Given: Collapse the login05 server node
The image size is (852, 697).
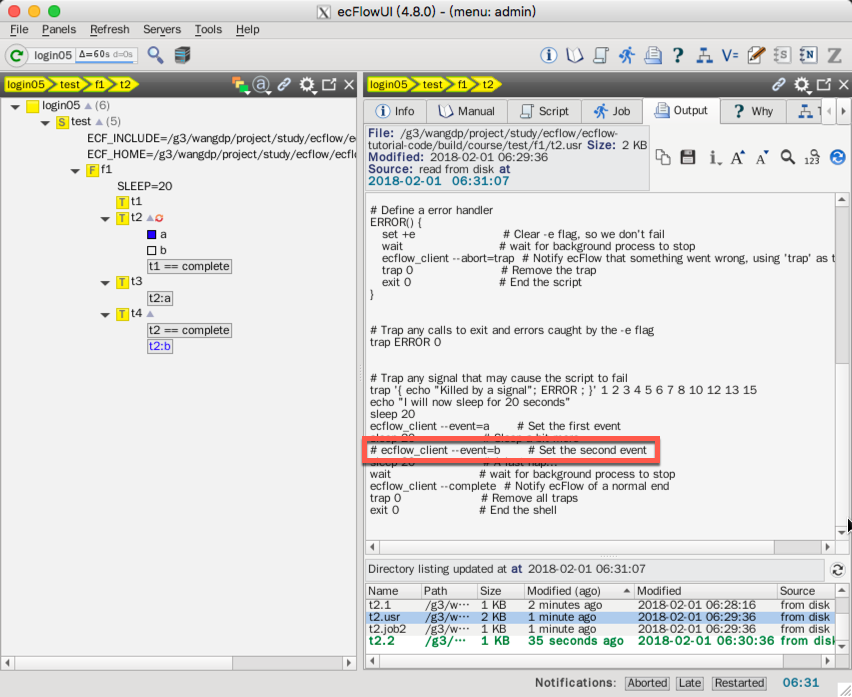Looking at the screenshot, I should 15,106.
